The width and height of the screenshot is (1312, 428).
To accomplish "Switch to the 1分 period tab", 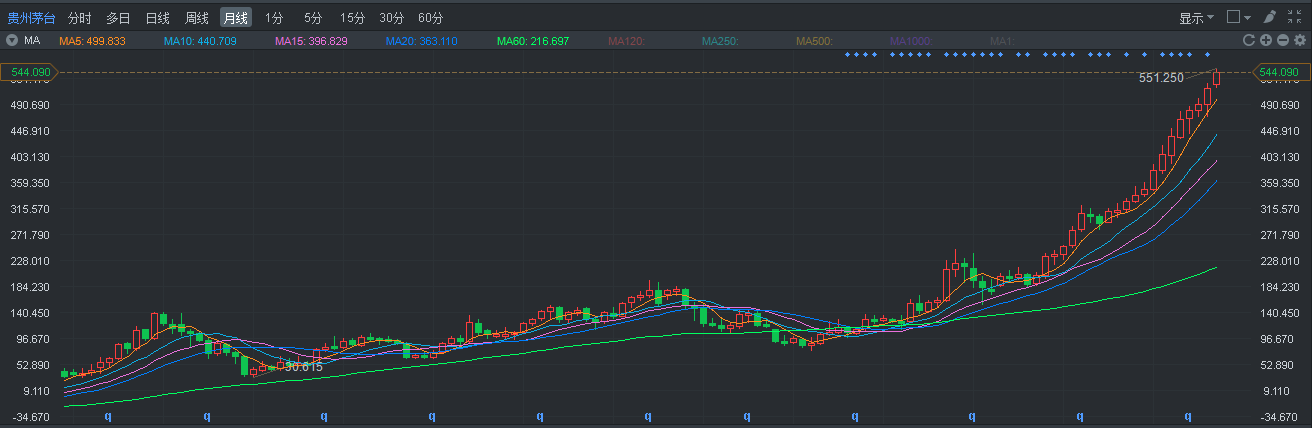I will click(274, 18).
